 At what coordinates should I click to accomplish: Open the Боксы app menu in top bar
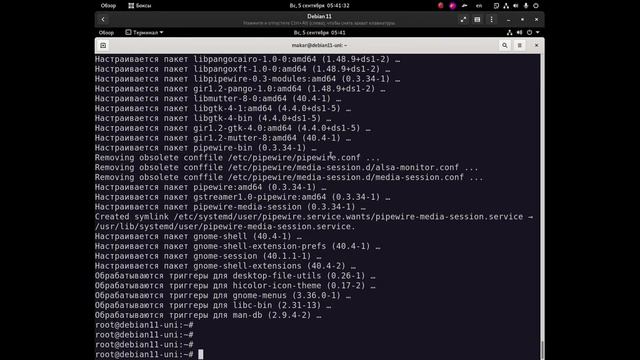click(x=140, y=6)
